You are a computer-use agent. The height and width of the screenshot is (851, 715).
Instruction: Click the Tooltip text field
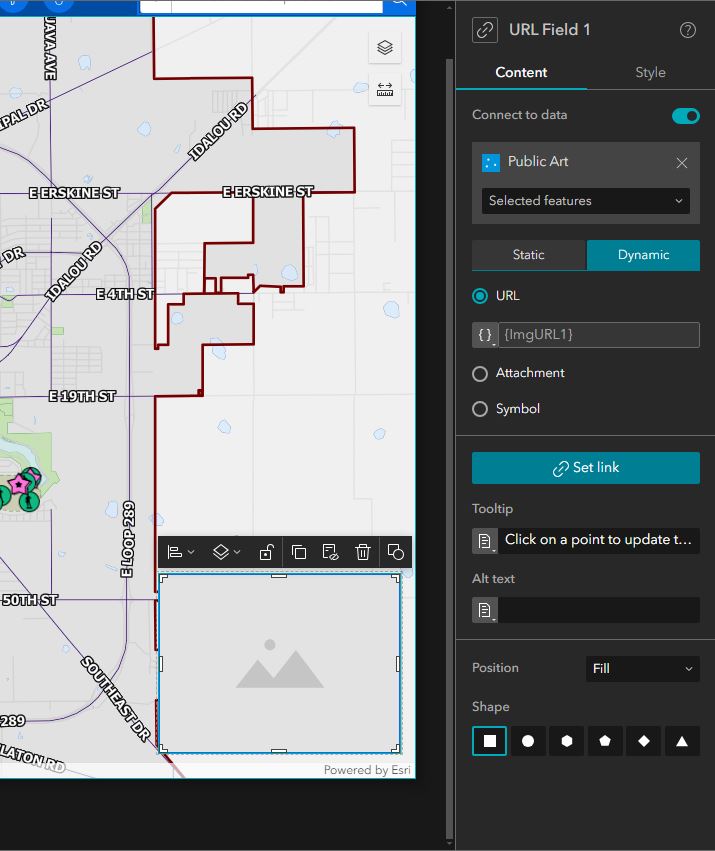(x=599, y=540)
